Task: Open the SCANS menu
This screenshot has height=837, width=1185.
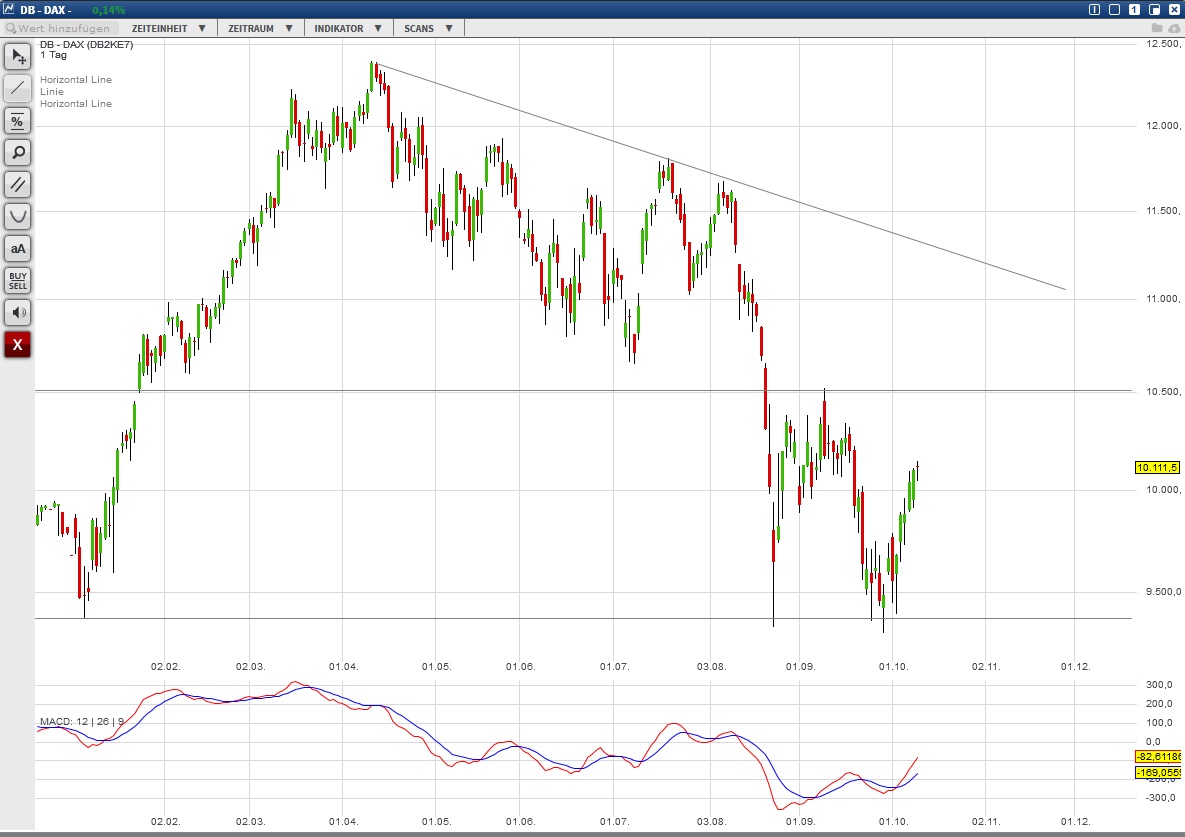Action: tap(428, 28)
